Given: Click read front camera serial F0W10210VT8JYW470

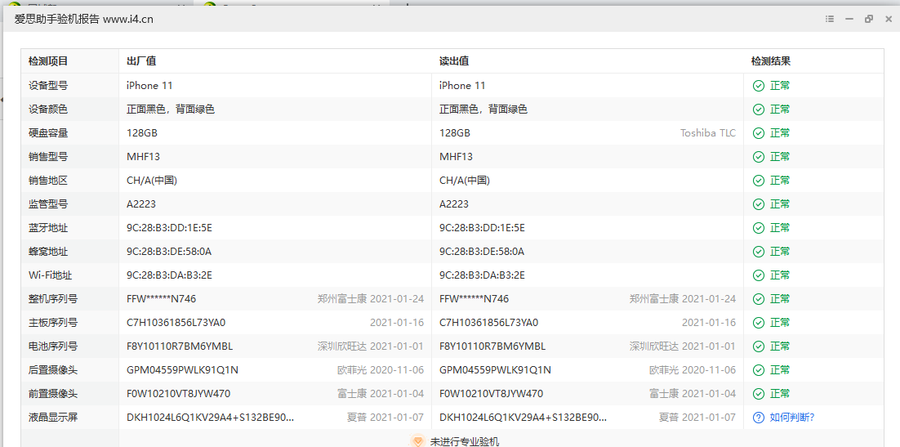Looking at the screenshot, I should (491, 394).
